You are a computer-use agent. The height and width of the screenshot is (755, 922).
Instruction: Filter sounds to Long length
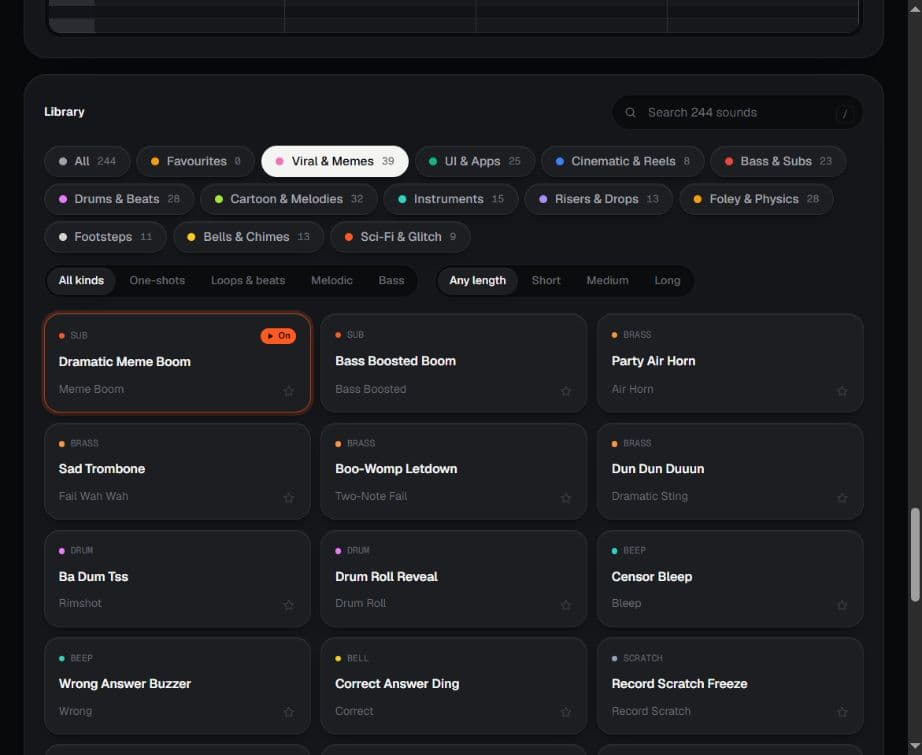pos(667,280)
